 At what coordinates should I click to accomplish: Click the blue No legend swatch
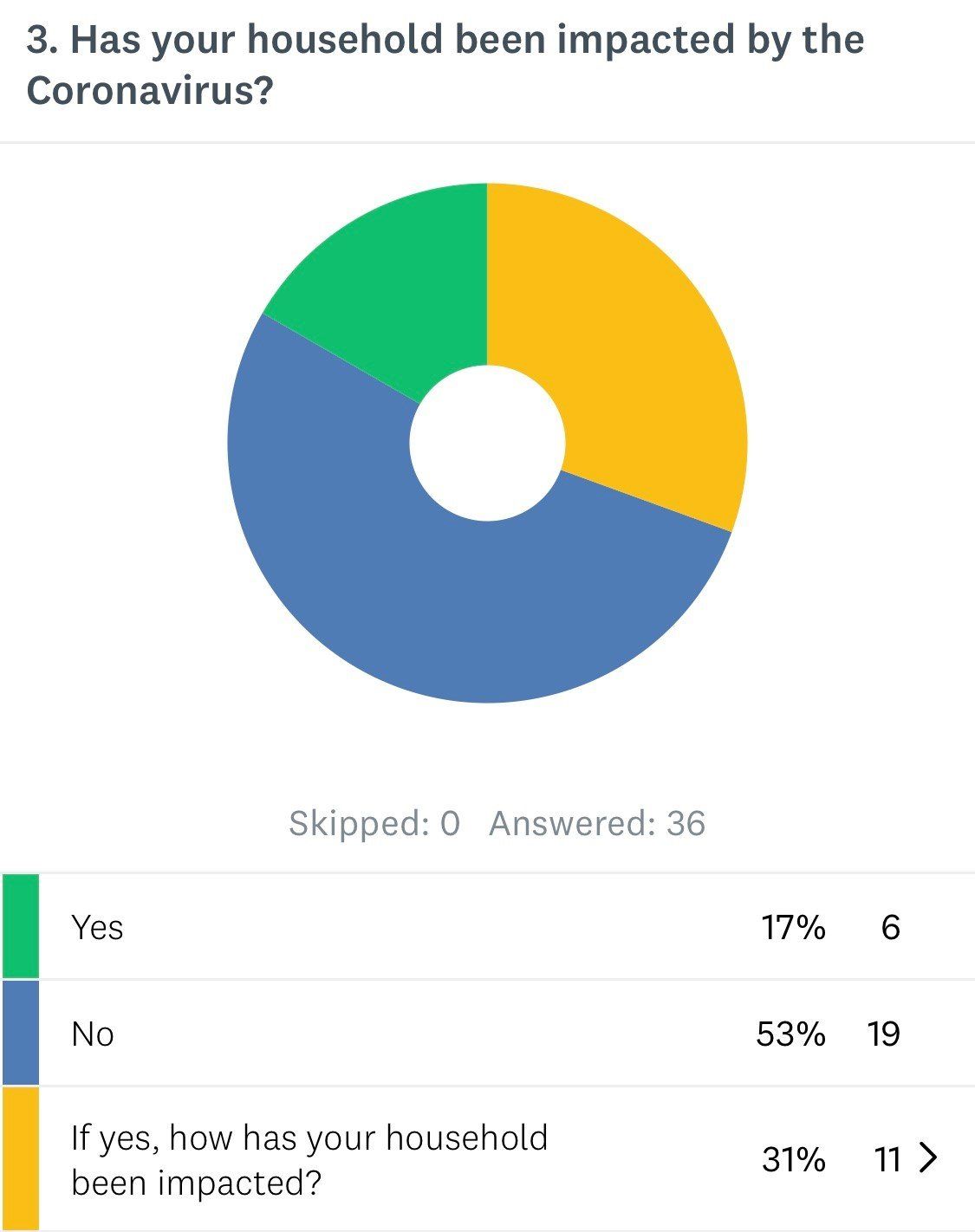[x=21, y=1033]
